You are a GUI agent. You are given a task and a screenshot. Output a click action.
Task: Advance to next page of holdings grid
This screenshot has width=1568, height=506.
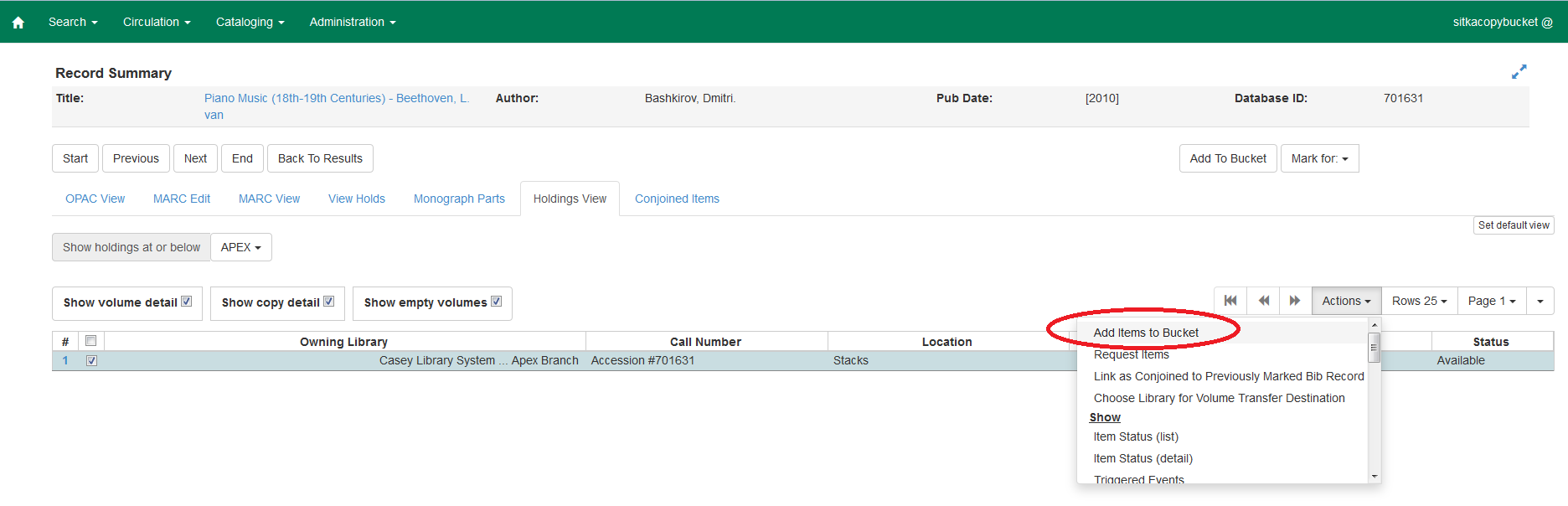tap(1295, 301)
